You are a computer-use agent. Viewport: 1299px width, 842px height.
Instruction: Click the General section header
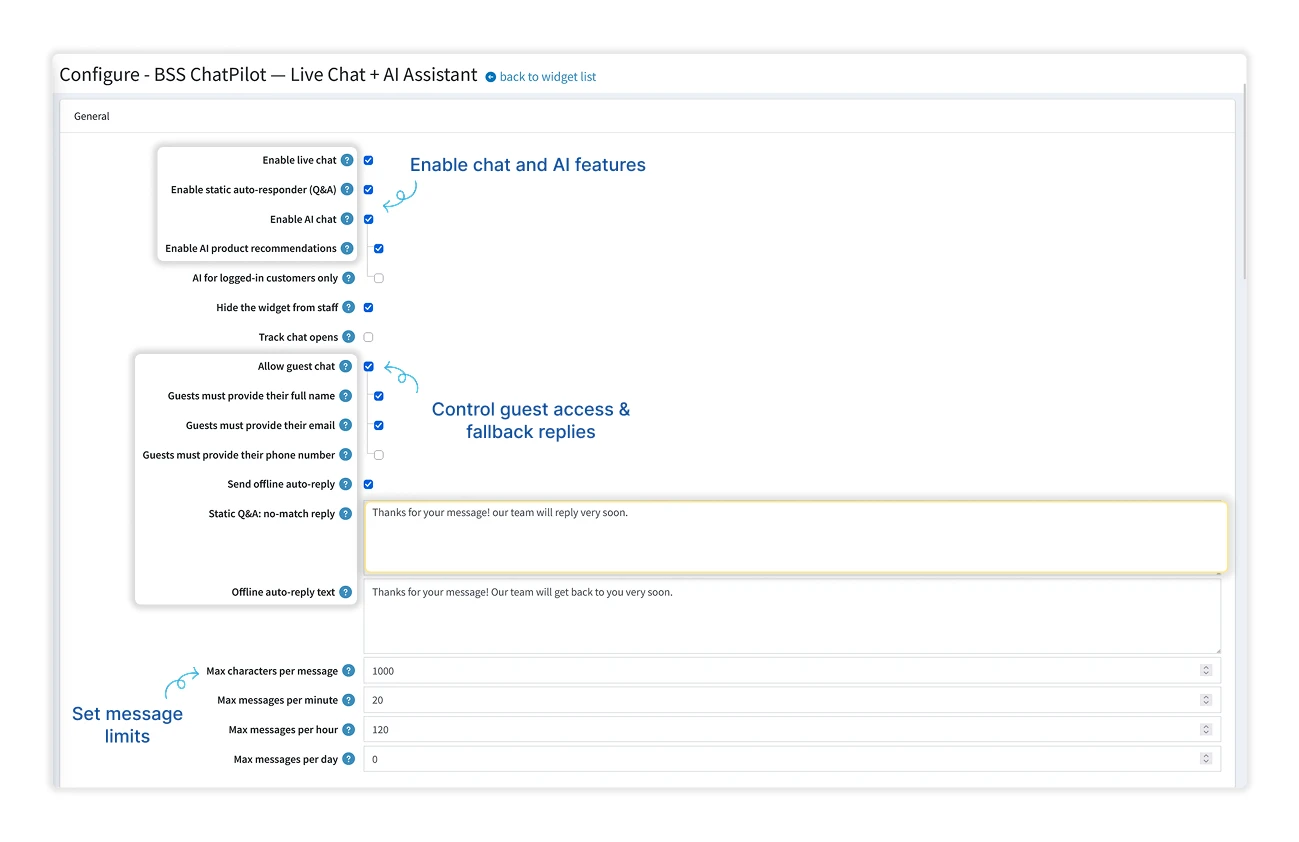click(92, 116)
